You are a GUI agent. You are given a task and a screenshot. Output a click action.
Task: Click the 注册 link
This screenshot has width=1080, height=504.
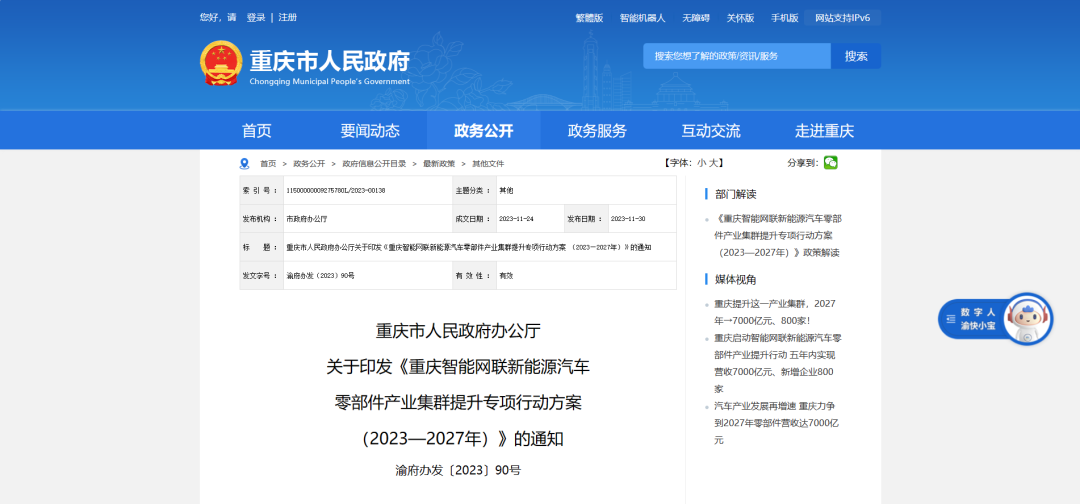click(x=288, y=17)
